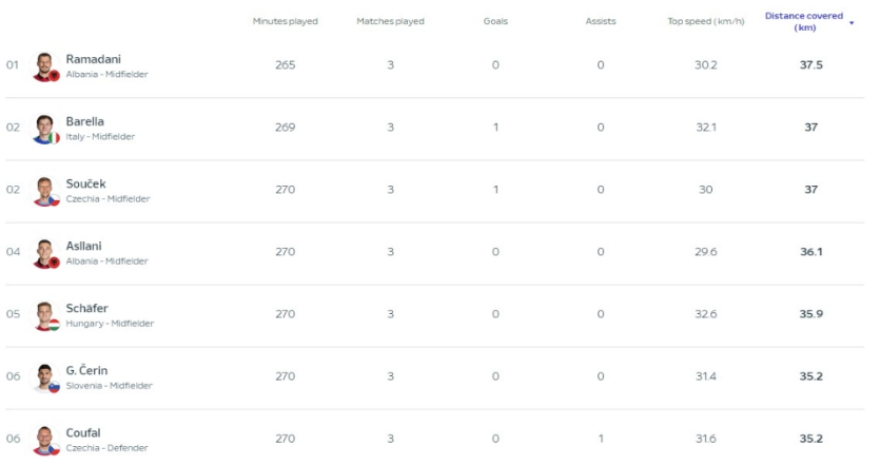Sort table by Matches played column
880x466 pixels.
click(x=390, y=21)
